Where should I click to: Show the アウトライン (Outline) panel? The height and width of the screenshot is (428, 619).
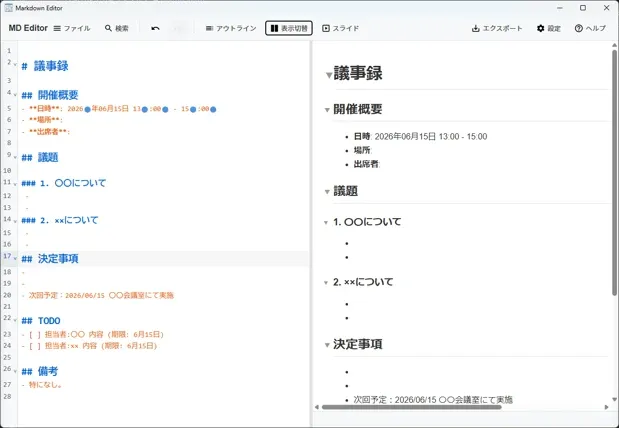point(231,29)
